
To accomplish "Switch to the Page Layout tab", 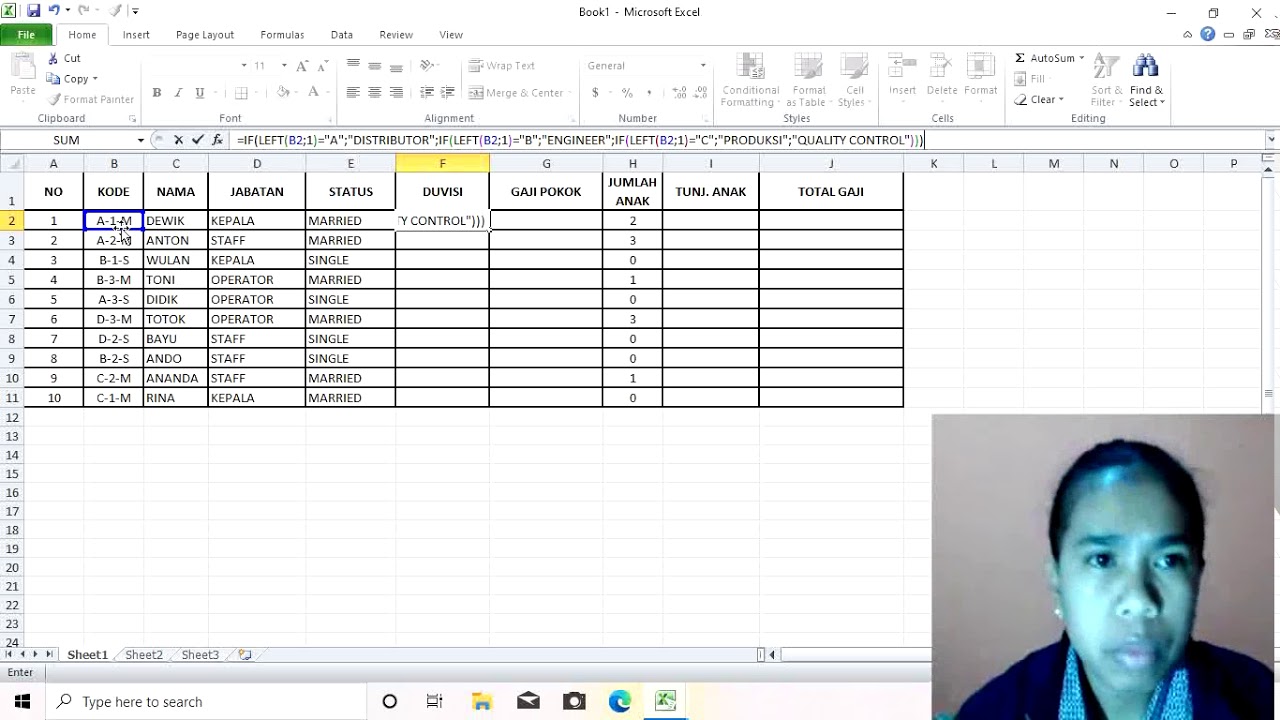I will [x=205, y=35].
